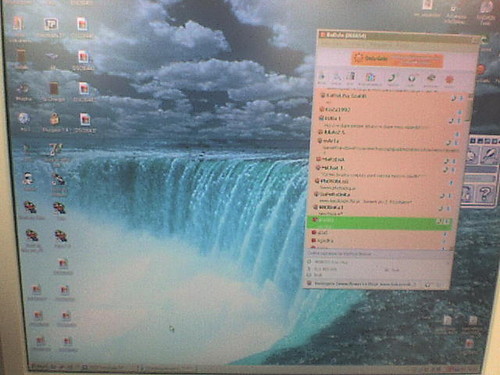Select the green highlighted contact row
Viewport: 500px width, 375px height.
tap(379, 223)
